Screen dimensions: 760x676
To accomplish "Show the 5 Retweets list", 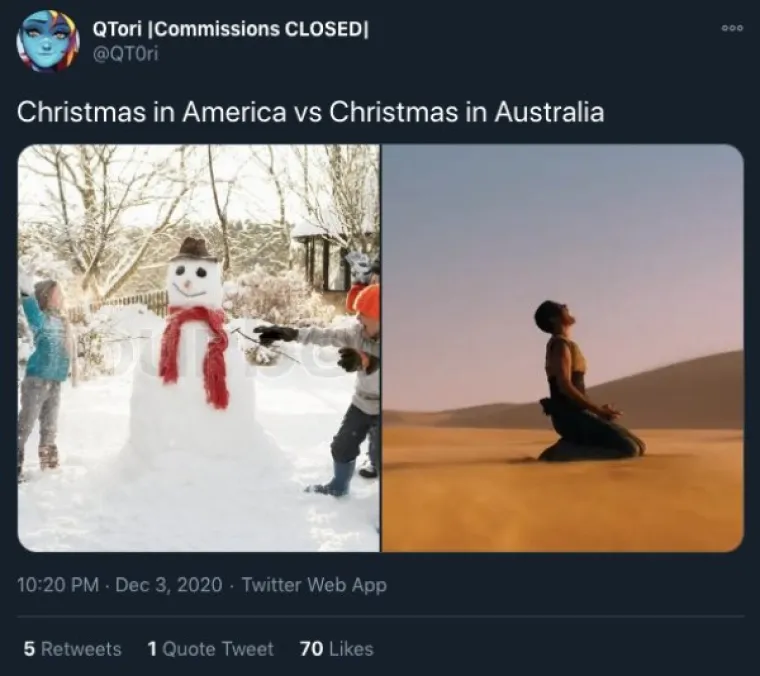I will pos(72,649).
